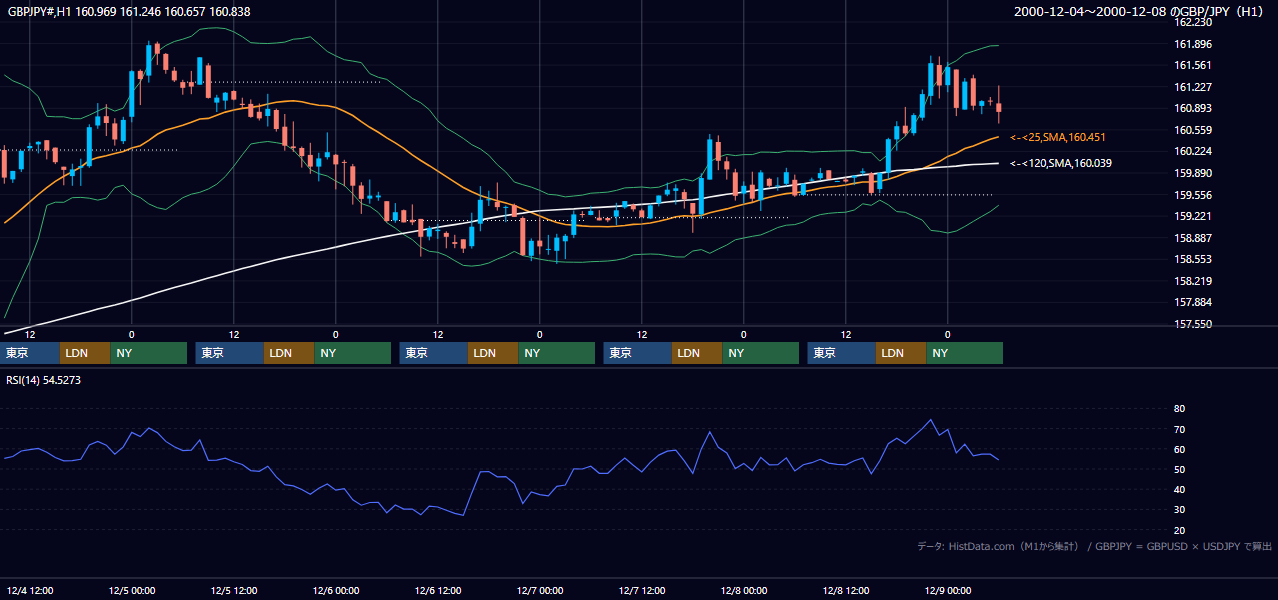Select the 東京 session box on 12/7

pos(638,353)
